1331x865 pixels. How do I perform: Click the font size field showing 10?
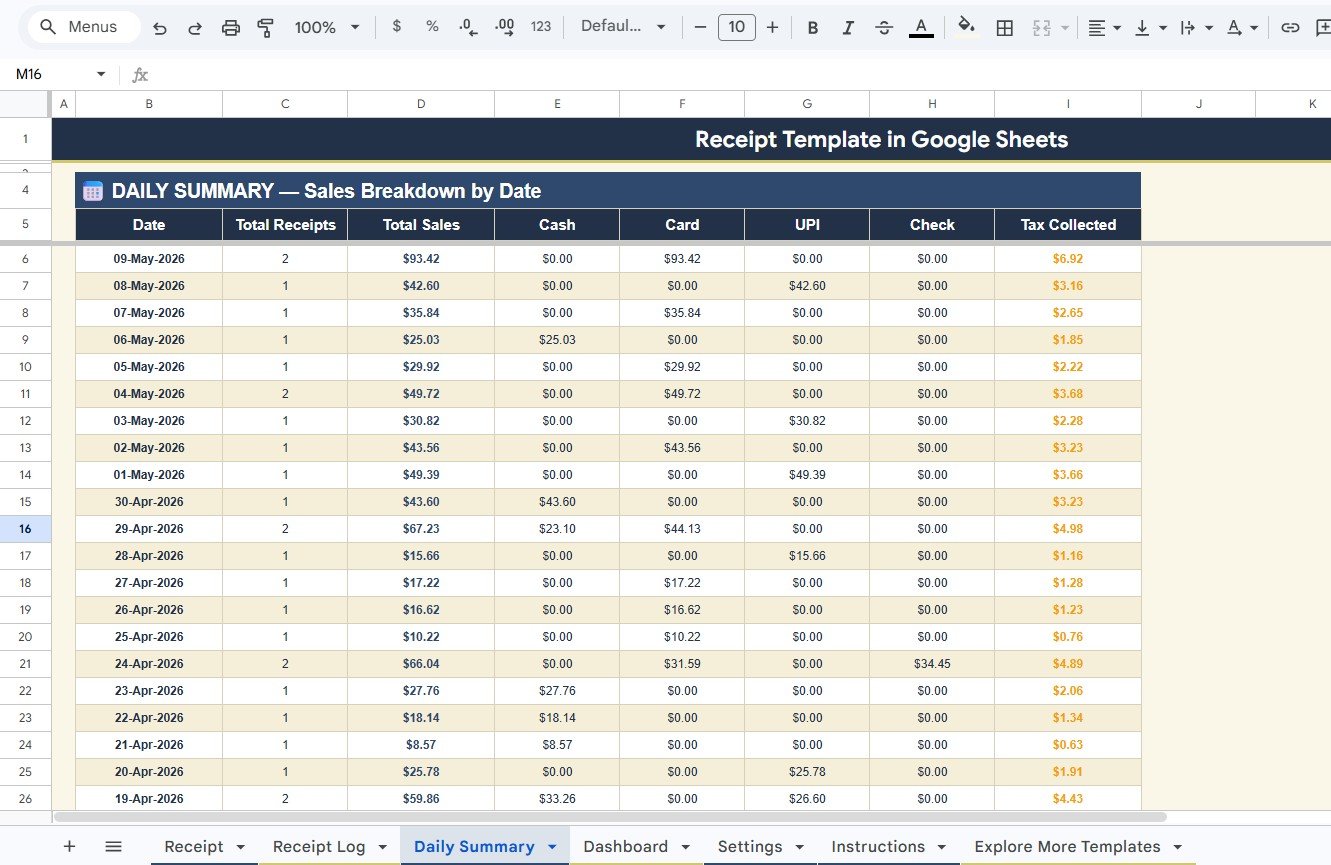(737, 27)
